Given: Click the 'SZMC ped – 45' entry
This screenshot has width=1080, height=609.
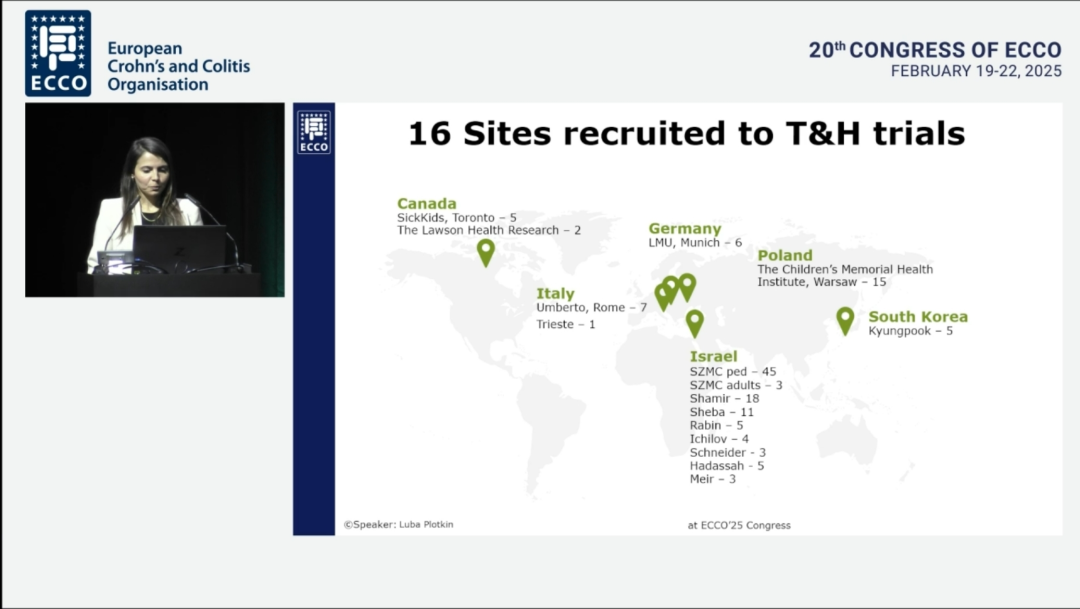Looking at the screenshot, I should tap(732, 372).
